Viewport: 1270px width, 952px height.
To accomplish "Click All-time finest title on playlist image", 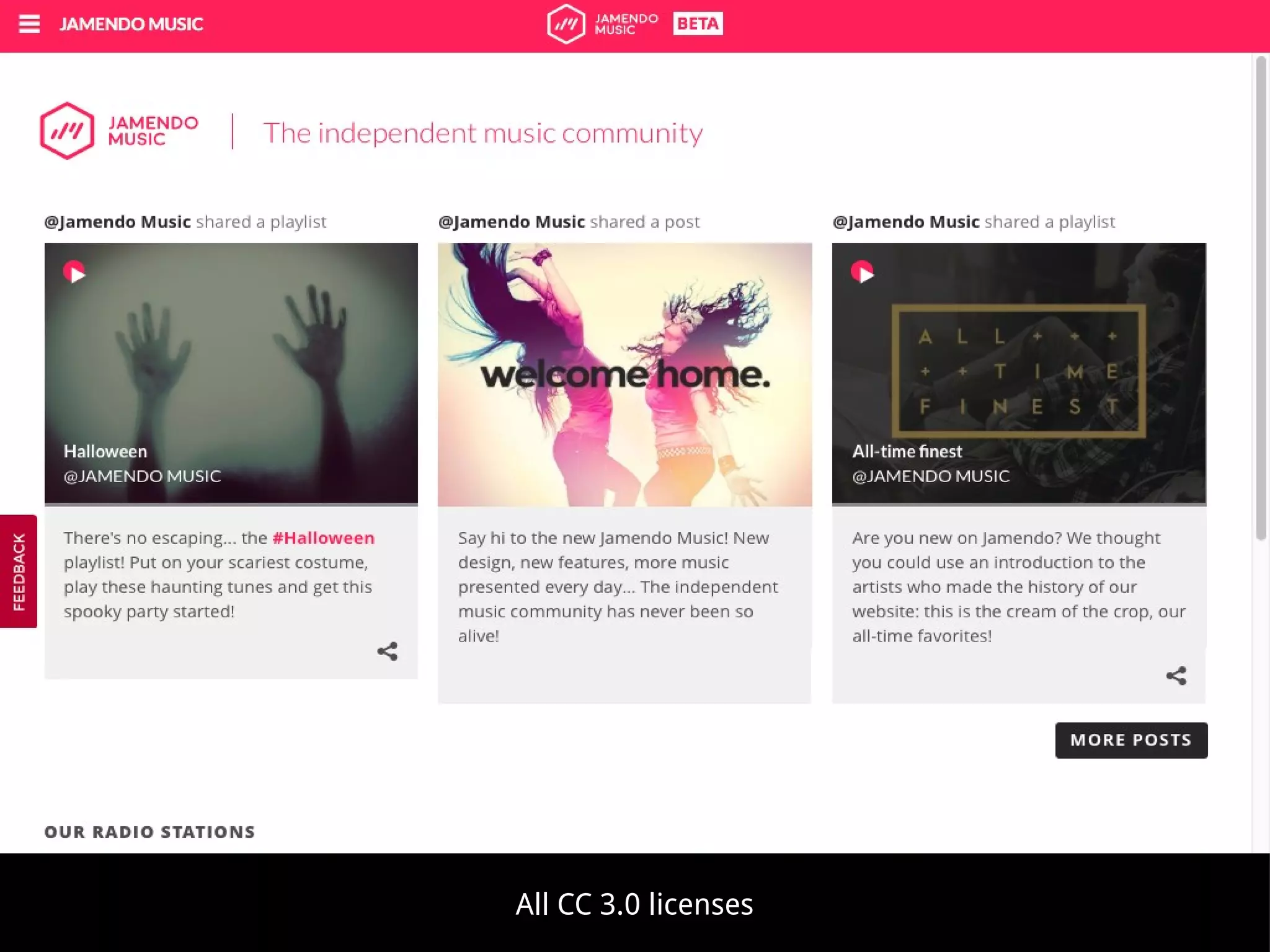I will [x=907, y=451].
